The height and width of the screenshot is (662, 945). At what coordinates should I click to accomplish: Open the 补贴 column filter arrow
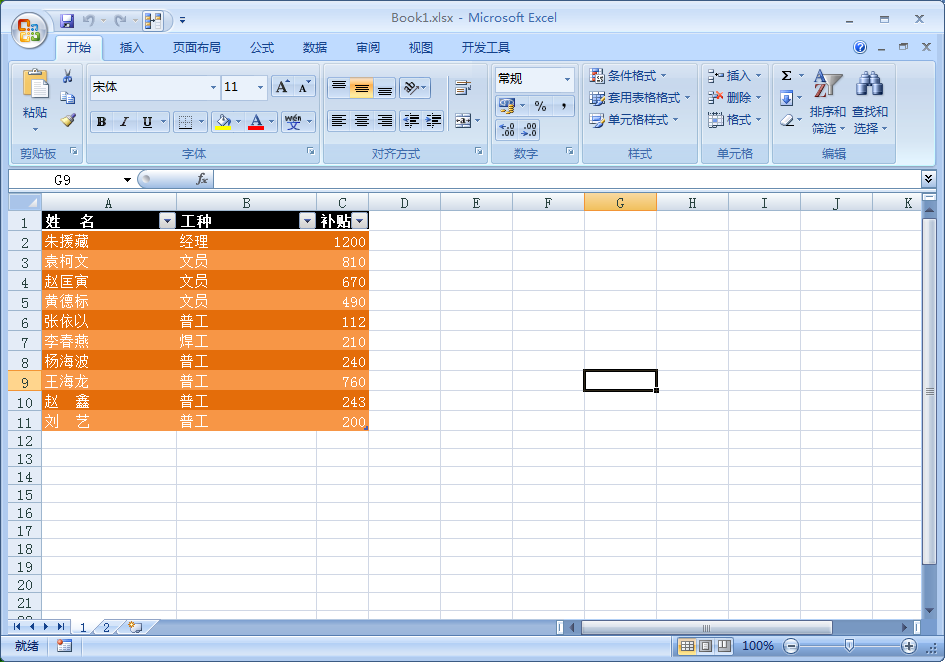(x=360, y=221)
